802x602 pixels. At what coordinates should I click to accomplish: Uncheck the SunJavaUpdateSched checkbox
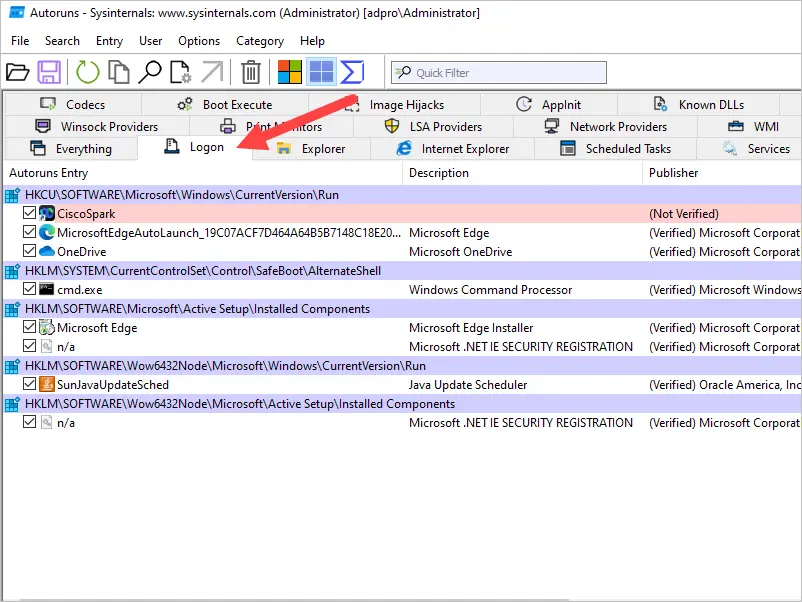click(30, 384)
